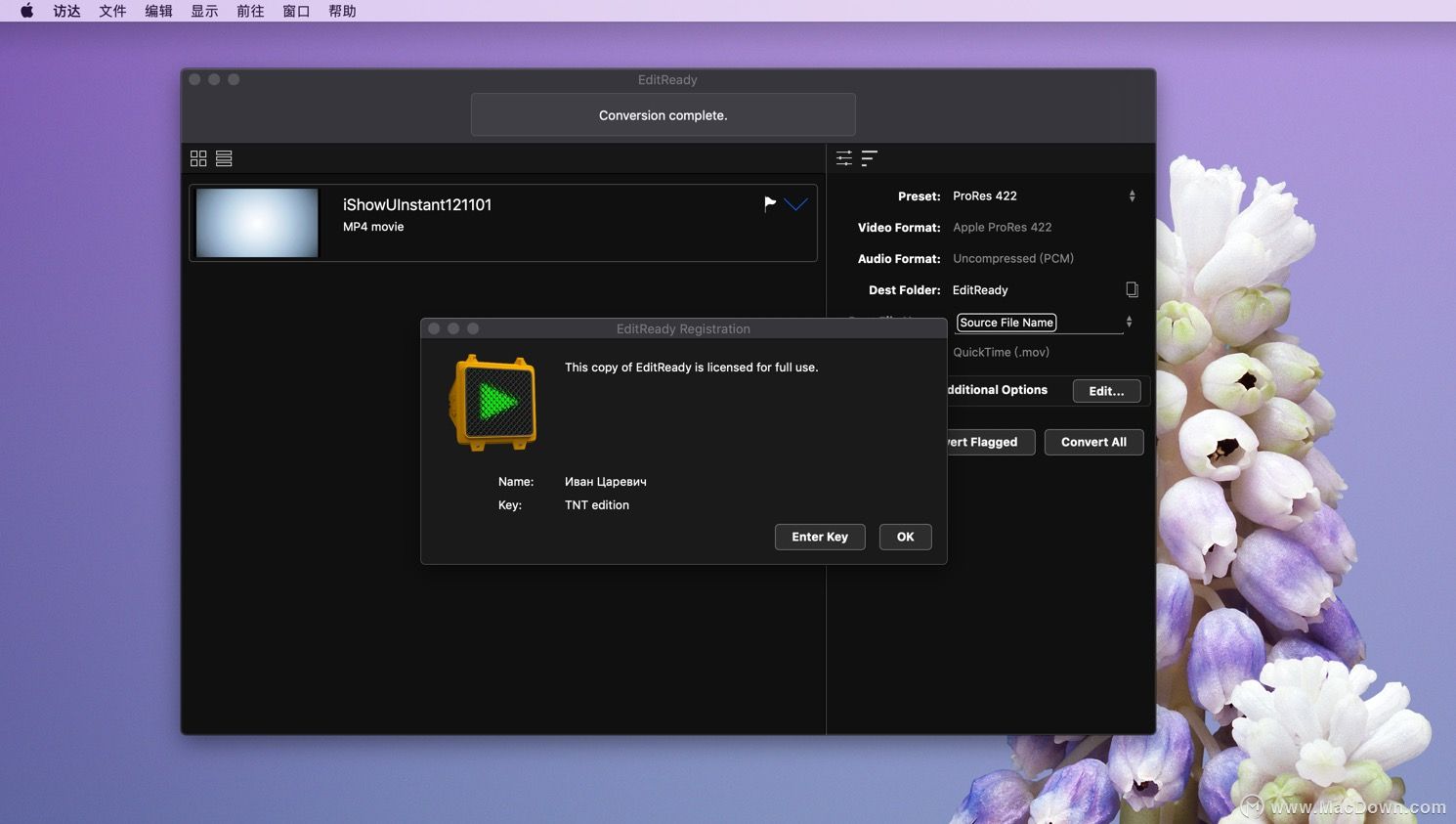1456x824 pixels.
Task: Click the QuickTime (.mov) container text
Action: point(1002,352)
